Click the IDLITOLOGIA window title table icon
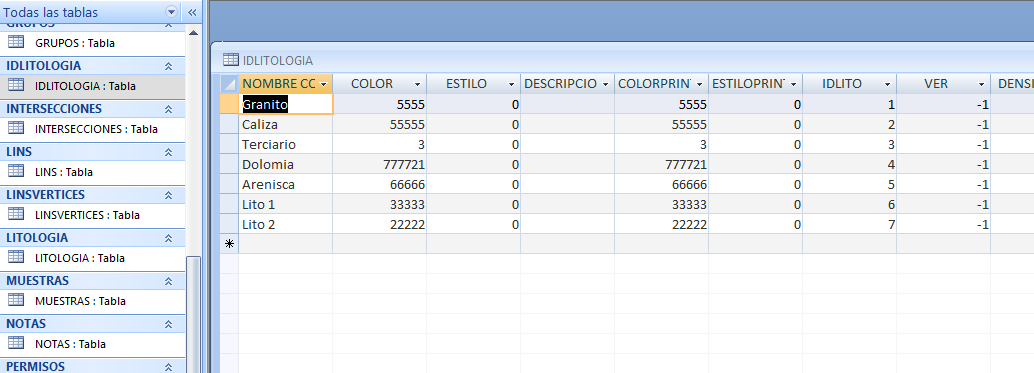 click(231, 60)
